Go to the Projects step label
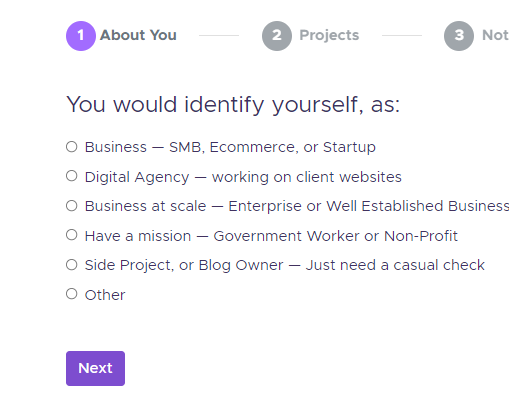Viewport: 509px width, 399px height. point(329,35)
